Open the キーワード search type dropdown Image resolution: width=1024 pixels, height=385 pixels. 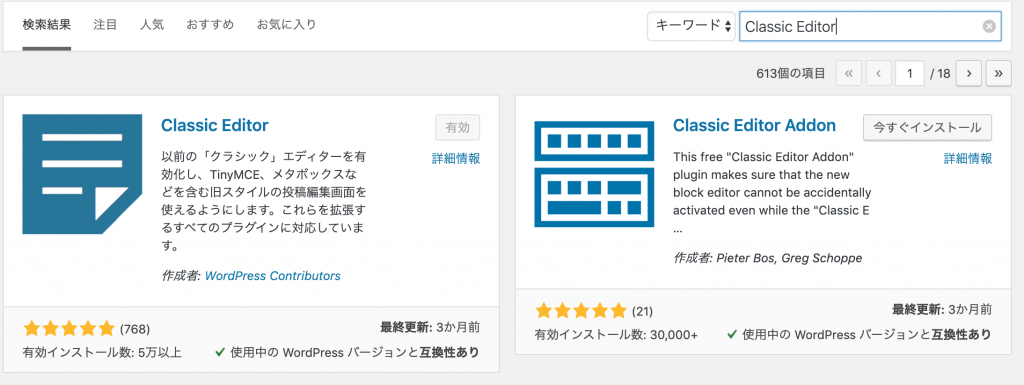click(692, 26)
